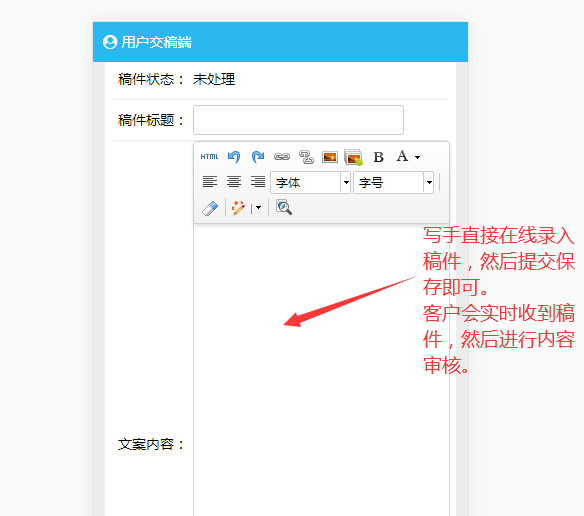Open the 字号 font size dropdown

[x=394, y=182]
